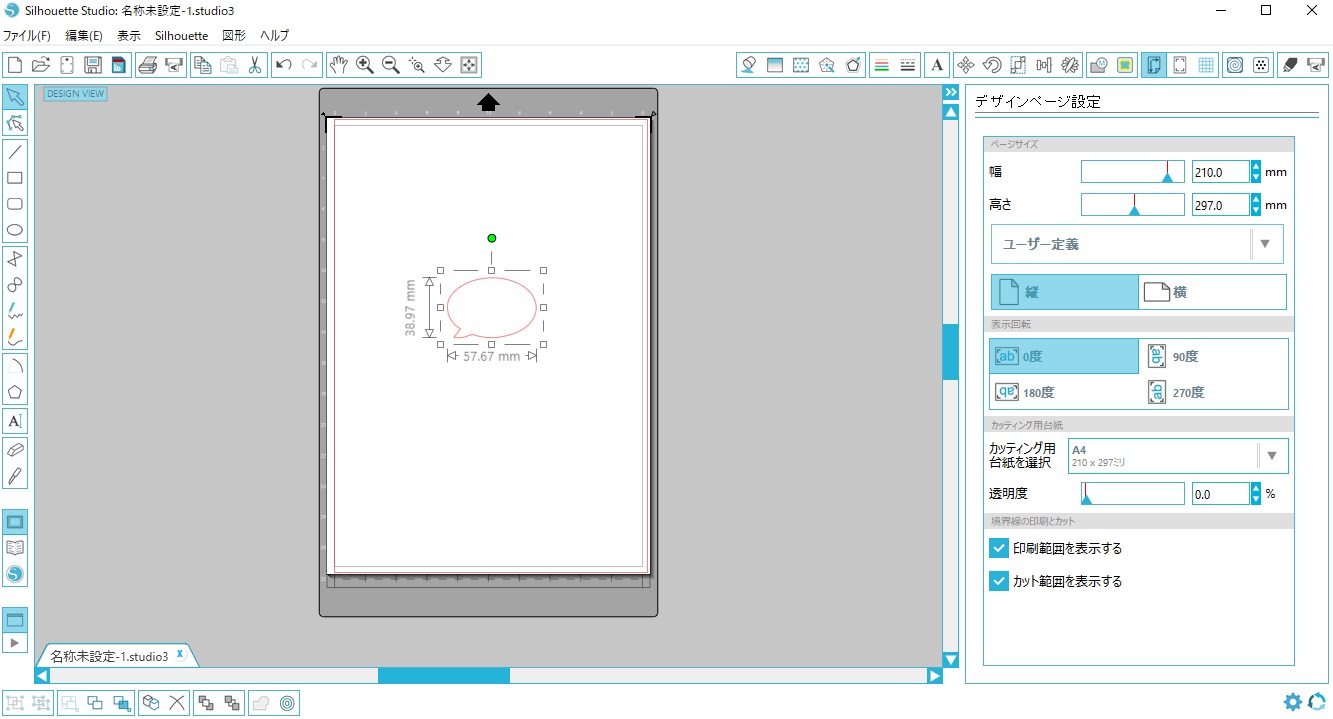This screenshot has height=719, width=1333.
Task: Pick the Draw Ellipse tool
Action: 15,230
